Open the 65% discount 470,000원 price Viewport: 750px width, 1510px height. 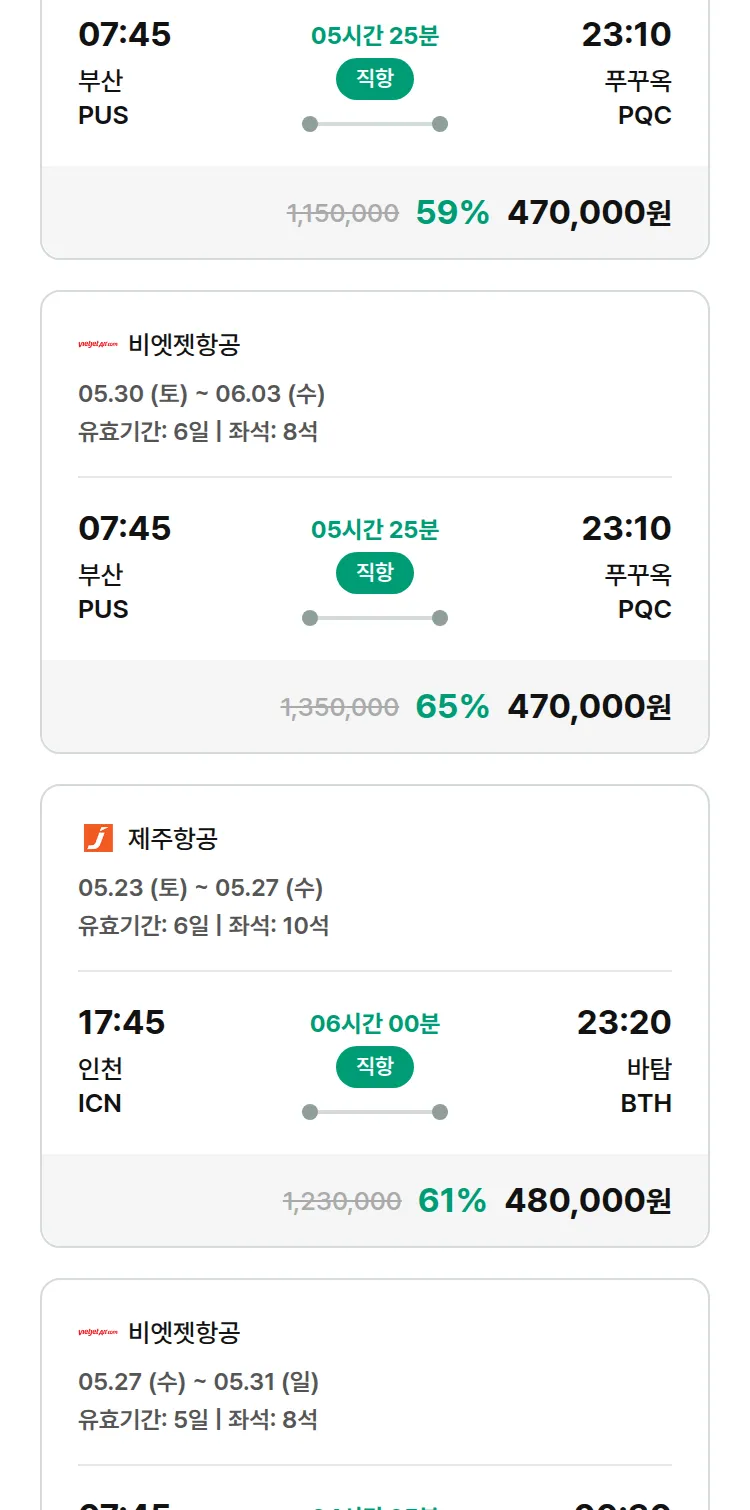[590, 706]
